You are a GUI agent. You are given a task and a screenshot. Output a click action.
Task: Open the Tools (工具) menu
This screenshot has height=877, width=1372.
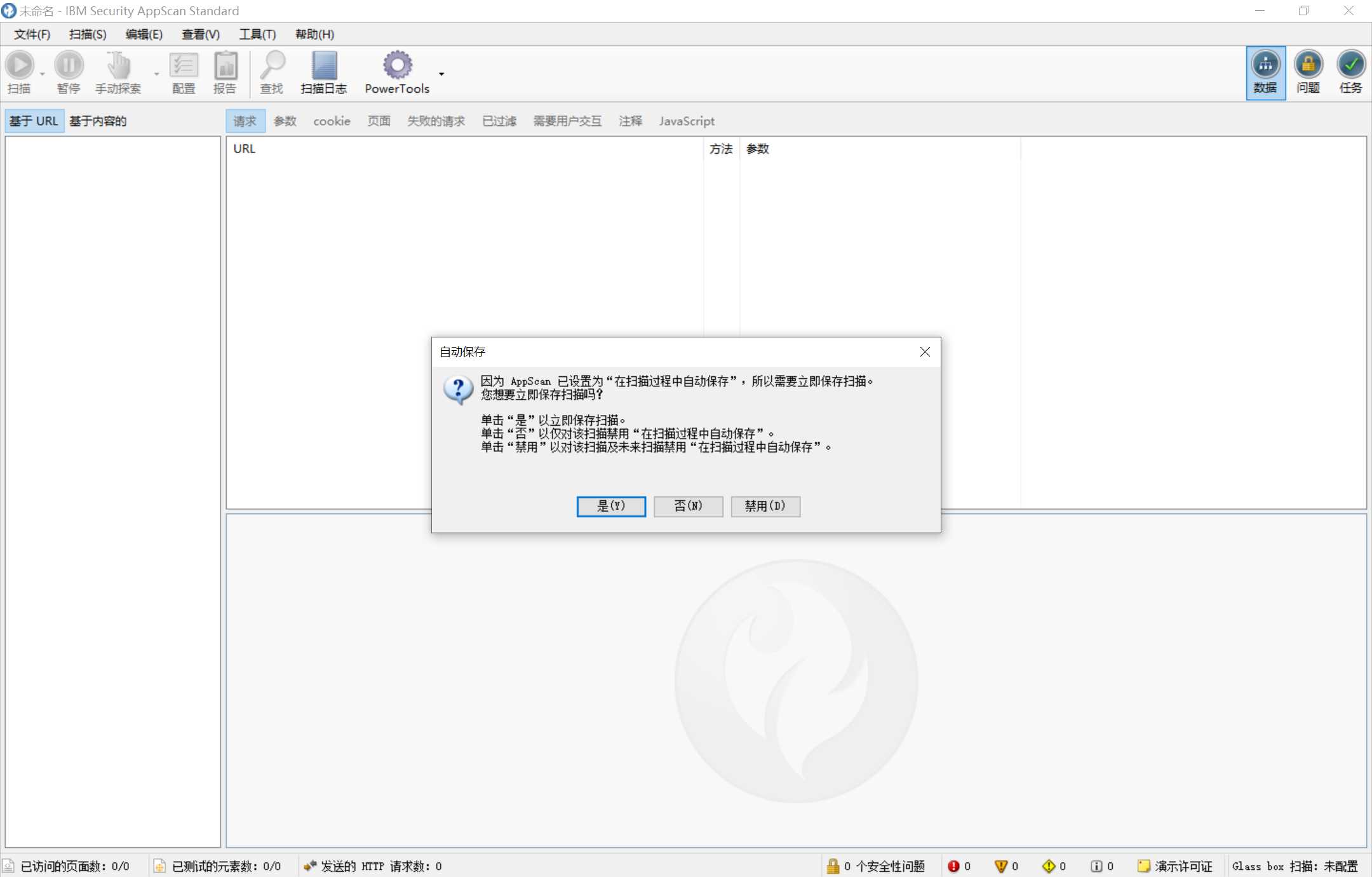[257, 34]
